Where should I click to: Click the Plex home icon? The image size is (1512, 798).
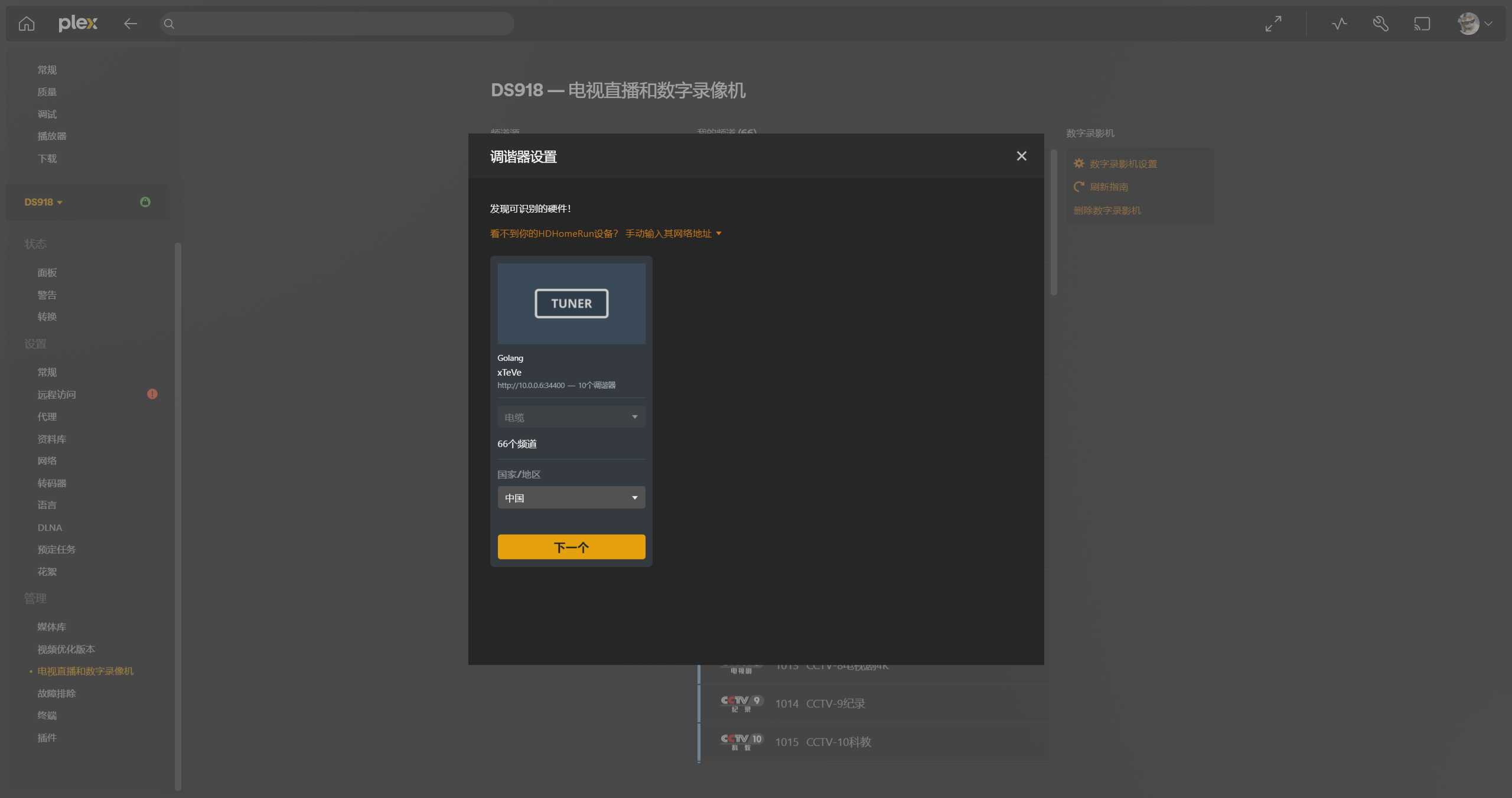(x=27, y=24)
